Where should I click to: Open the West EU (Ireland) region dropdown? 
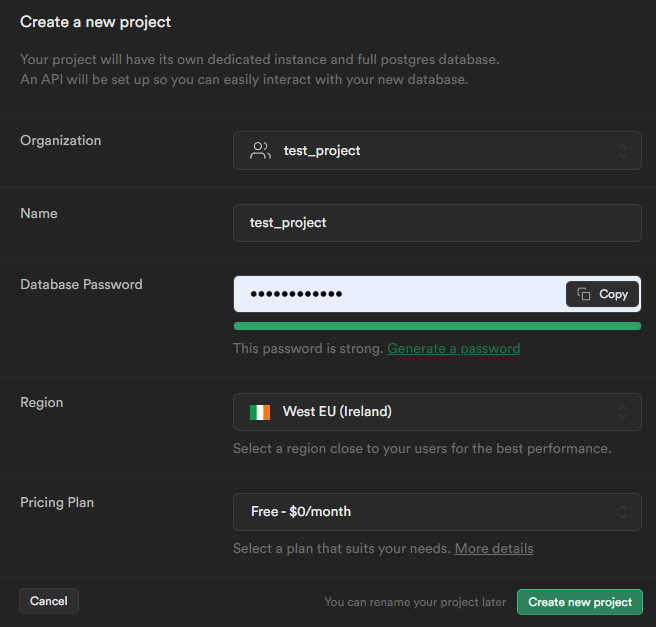click(437, 412)
